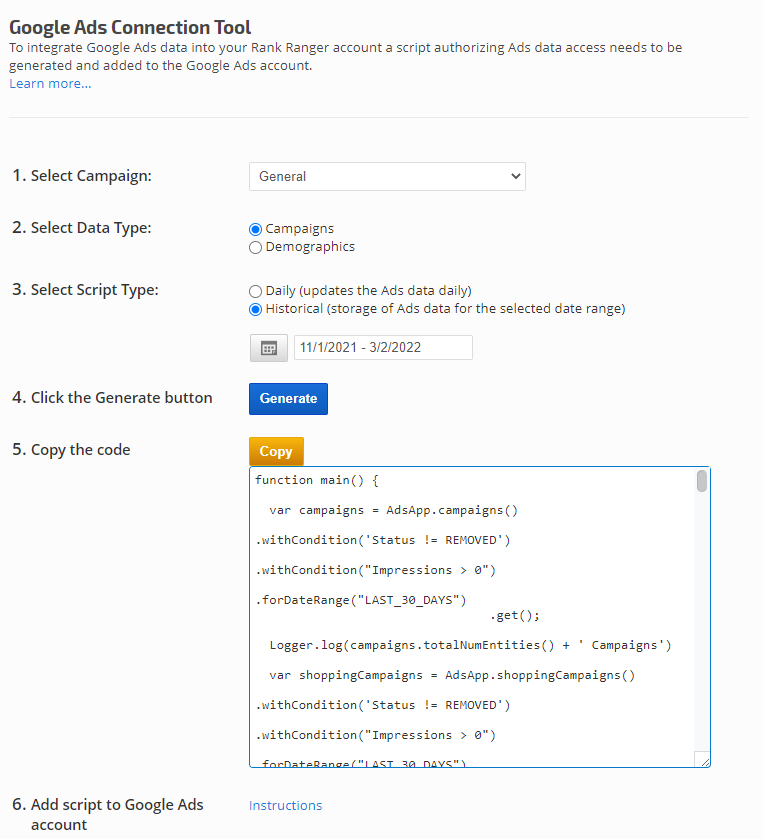This screenshot has width=764, height=839.
Task: Open the Instructions link
Action: (285, 805)
